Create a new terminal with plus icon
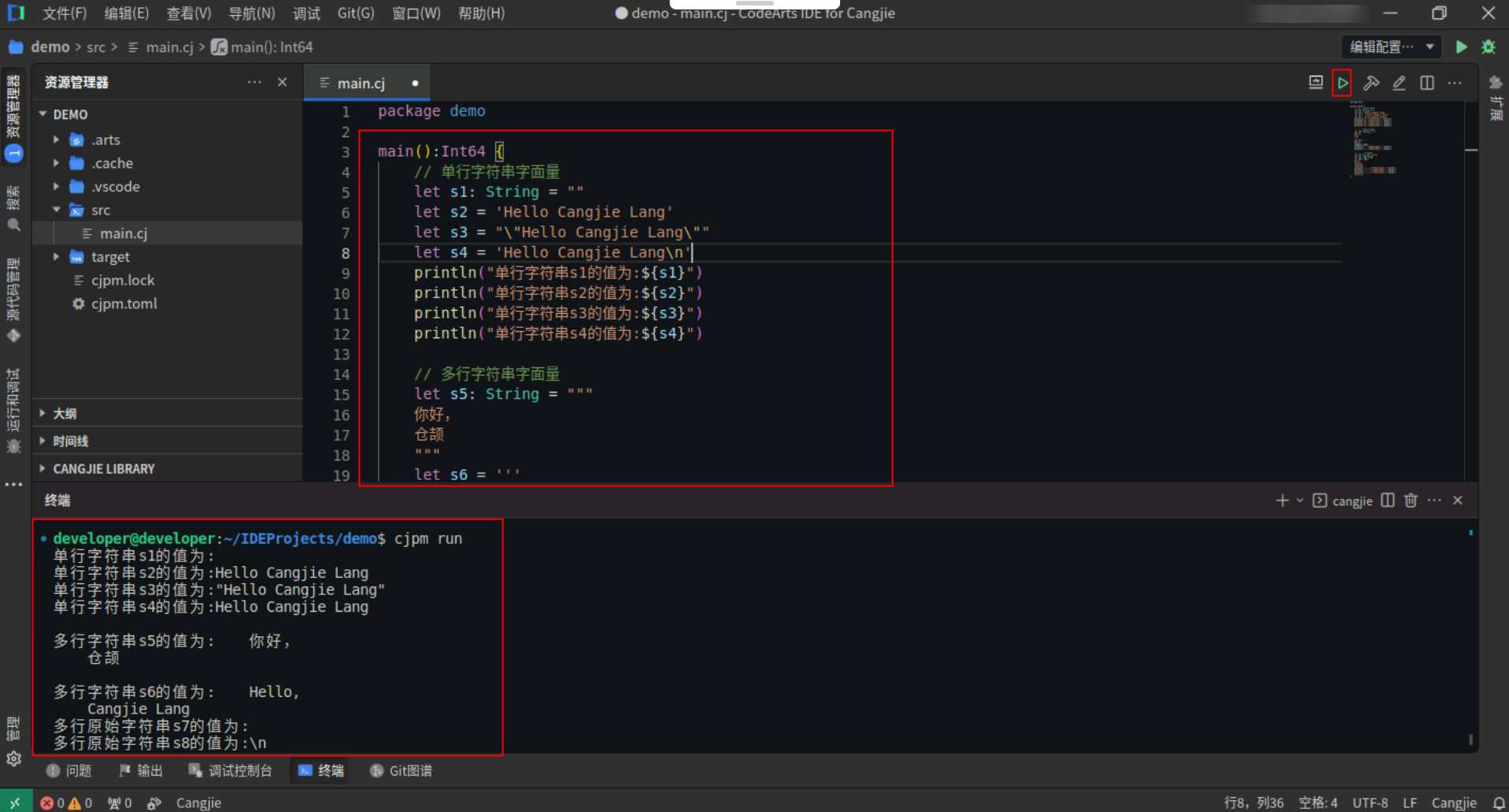 [1282, 501]
